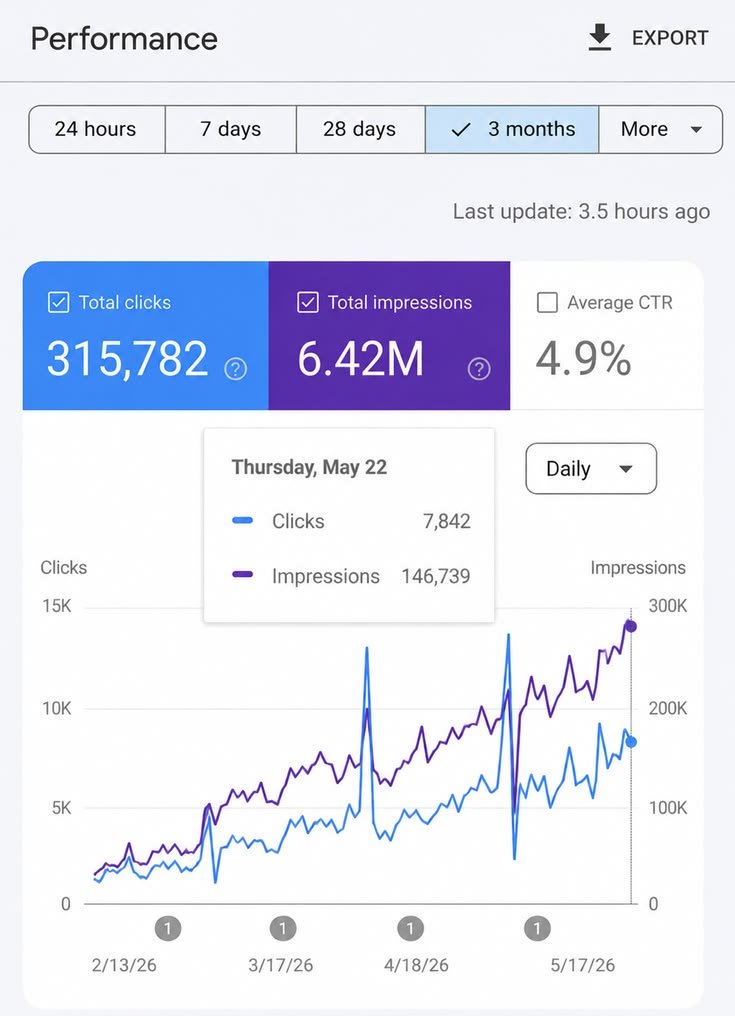735x1016 pixels.
Task: Uncheck the Total impressions checkbox
Action: coord(307,303)
